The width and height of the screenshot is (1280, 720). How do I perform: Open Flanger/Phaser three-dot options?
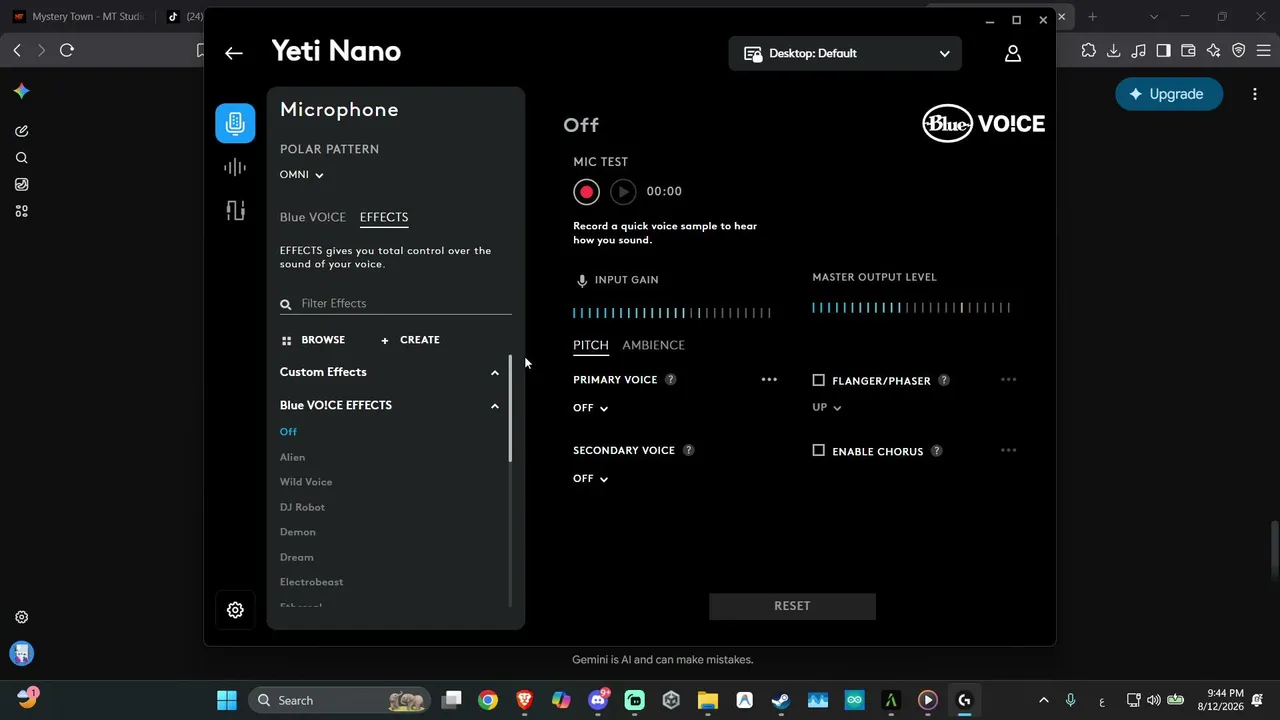[1008, 380]
